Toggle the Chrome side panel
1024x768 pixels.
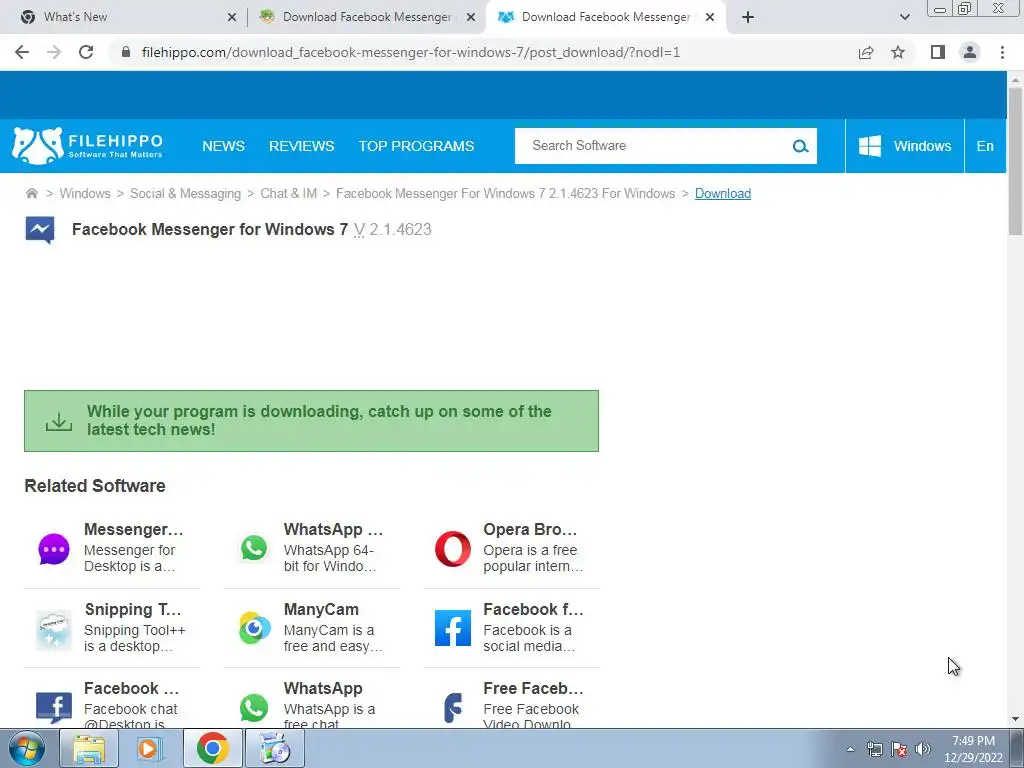938,52
